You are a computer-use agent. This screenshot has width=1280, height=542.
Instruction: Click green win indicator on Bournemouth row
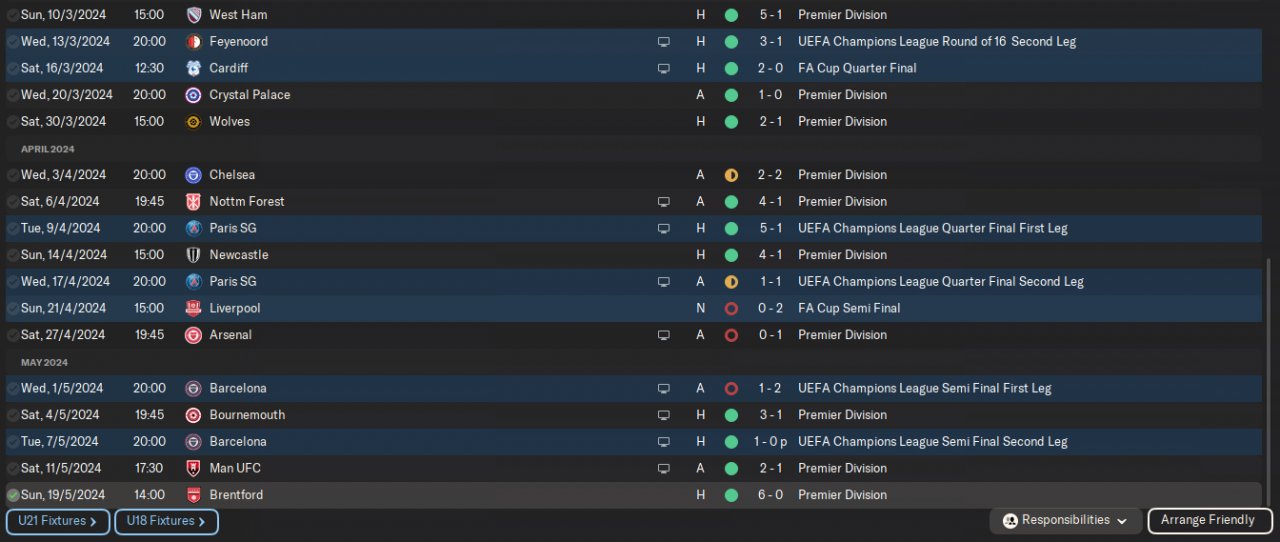(x=731, y=415)
